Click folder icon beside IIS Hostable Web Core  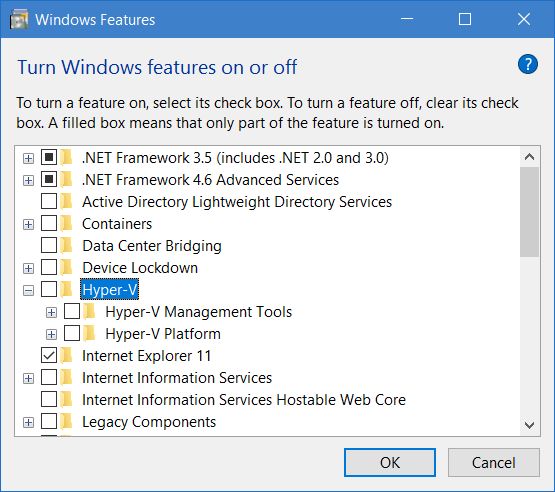(x=66, y=399)
